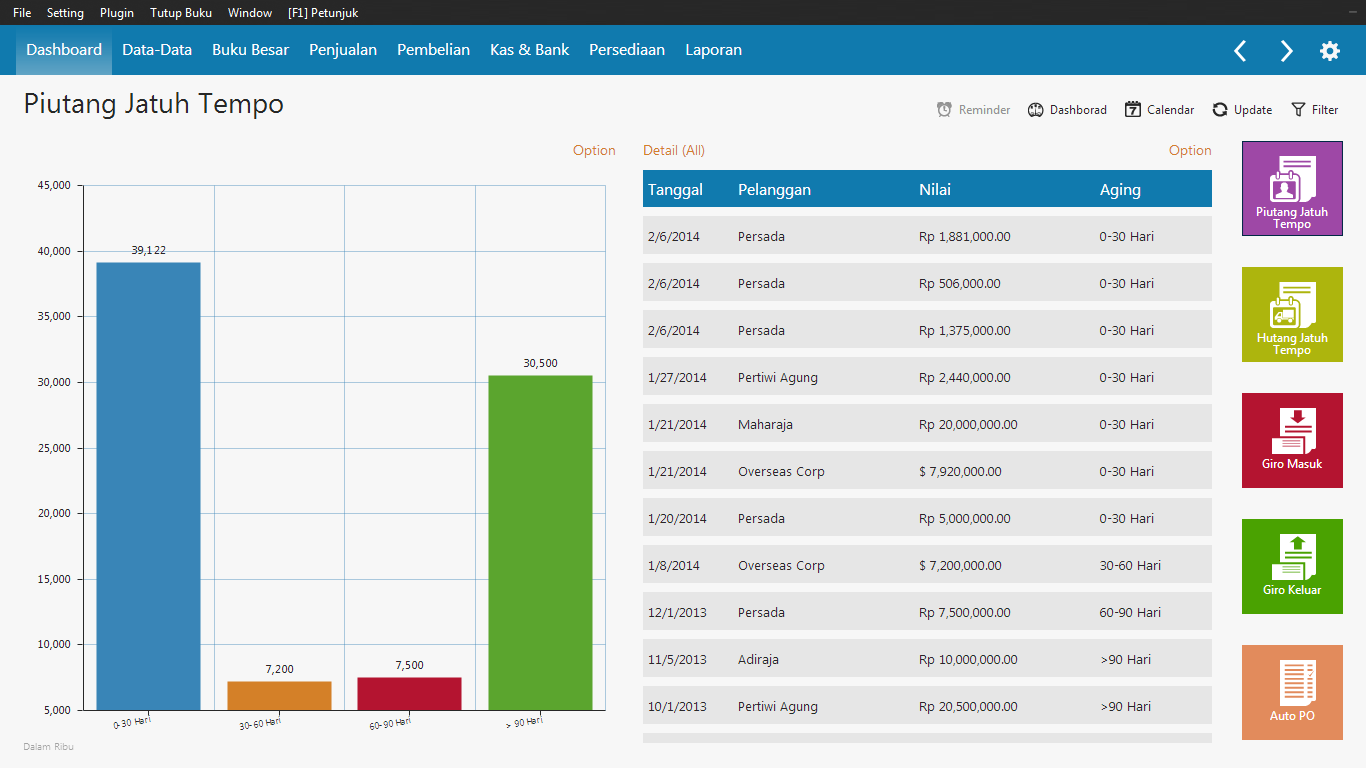
Task: Open the Tutup Buku menu
Action: point(181,13)
